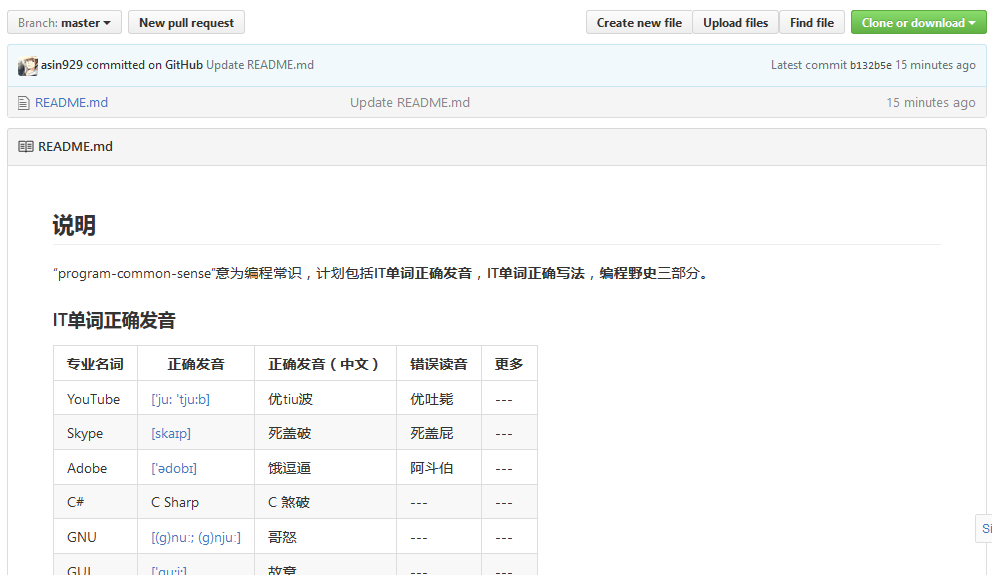Open the Branch: master dropdown
Viewport: 992px width, 575px height.
pyautogui.click(x=64, y=23)
